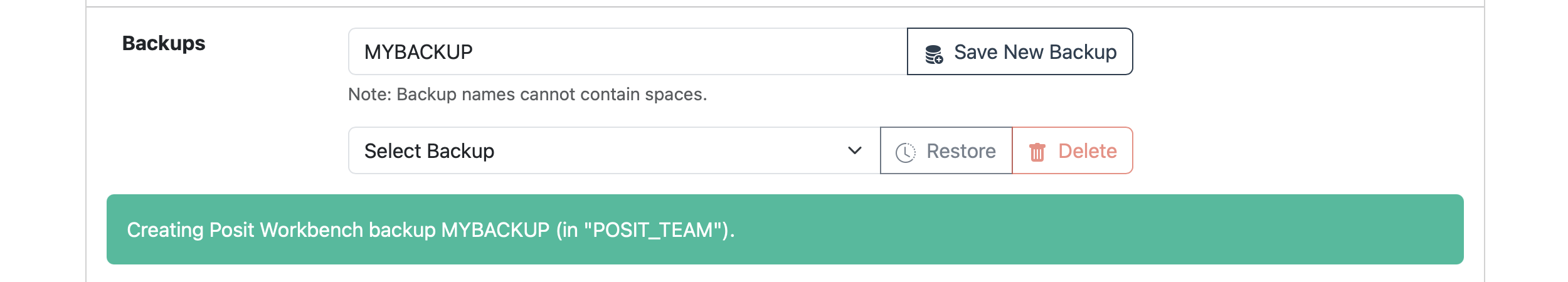Click the clock icon beside Restore
The height and width of the screenshot is (282, 1568).
[x=905, y=152]
